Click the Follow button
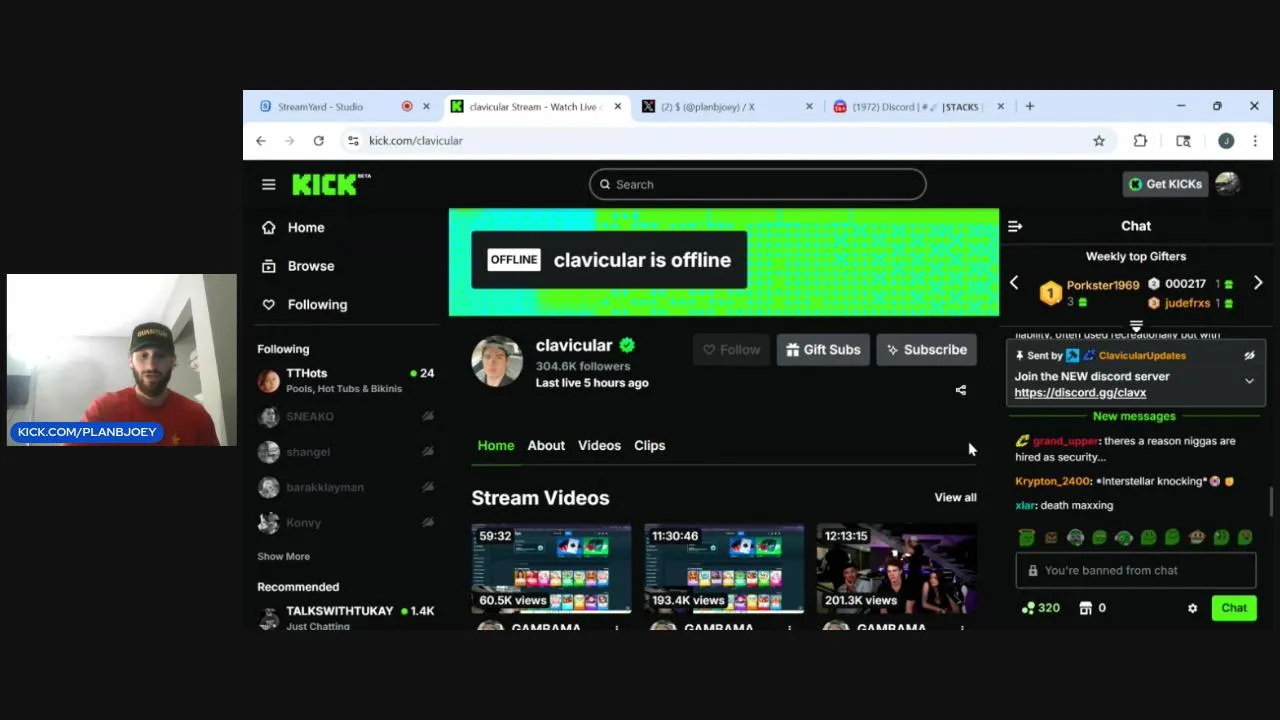This screenshot has height=720, width=1280. pyautogui.click(x=731, y=350)
